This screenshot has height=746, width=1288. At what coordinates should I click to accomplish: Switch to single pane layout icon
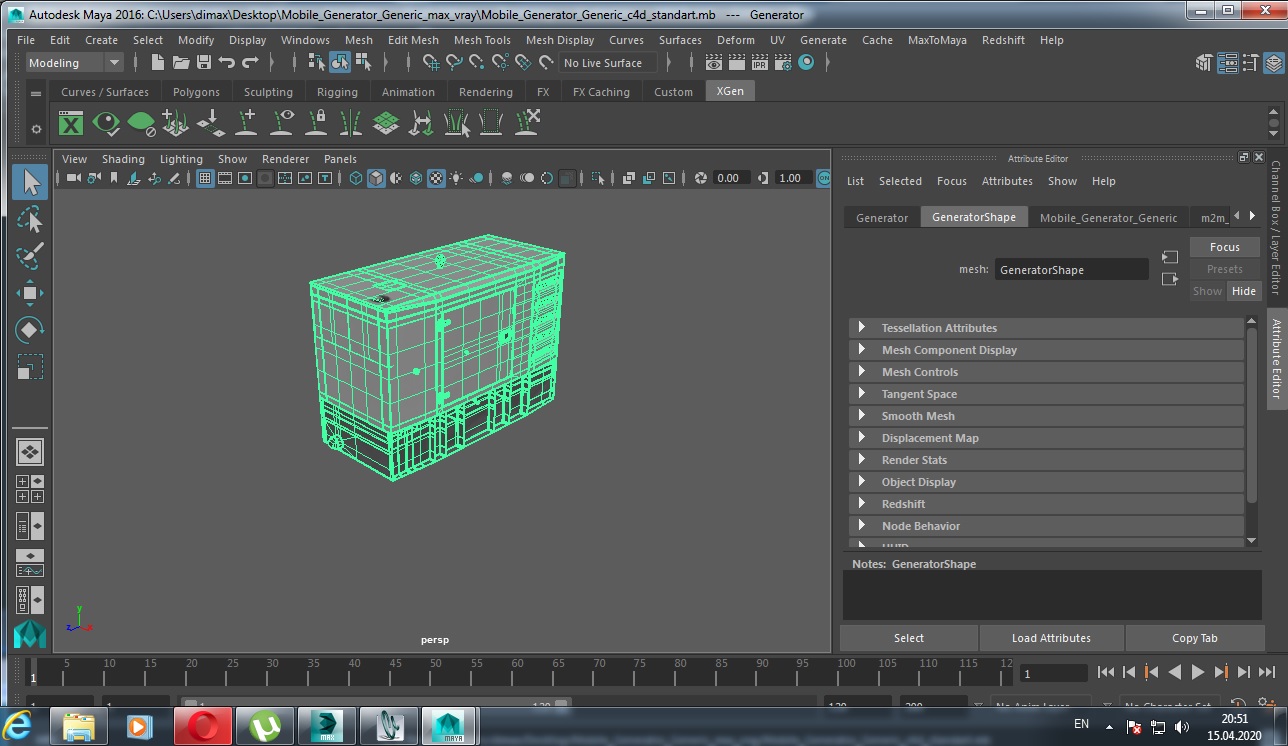30,452
